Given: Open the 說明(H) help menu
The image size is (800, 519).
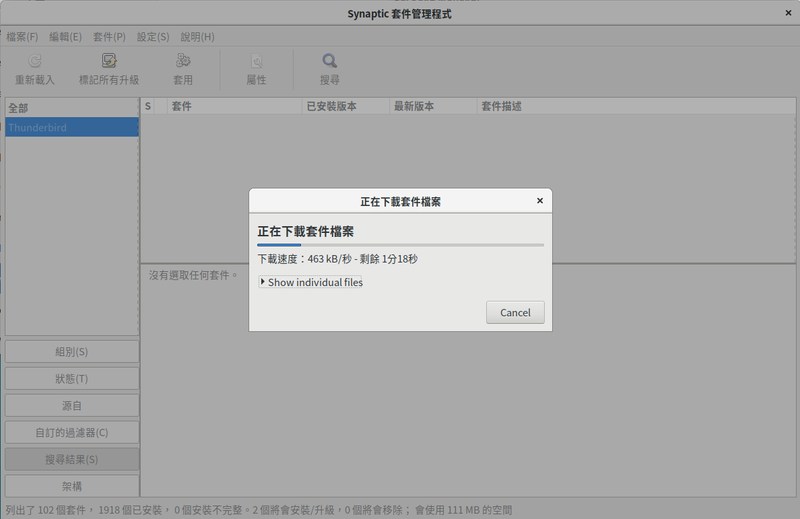Looking at the screenshot, I should tap(197, 37).
